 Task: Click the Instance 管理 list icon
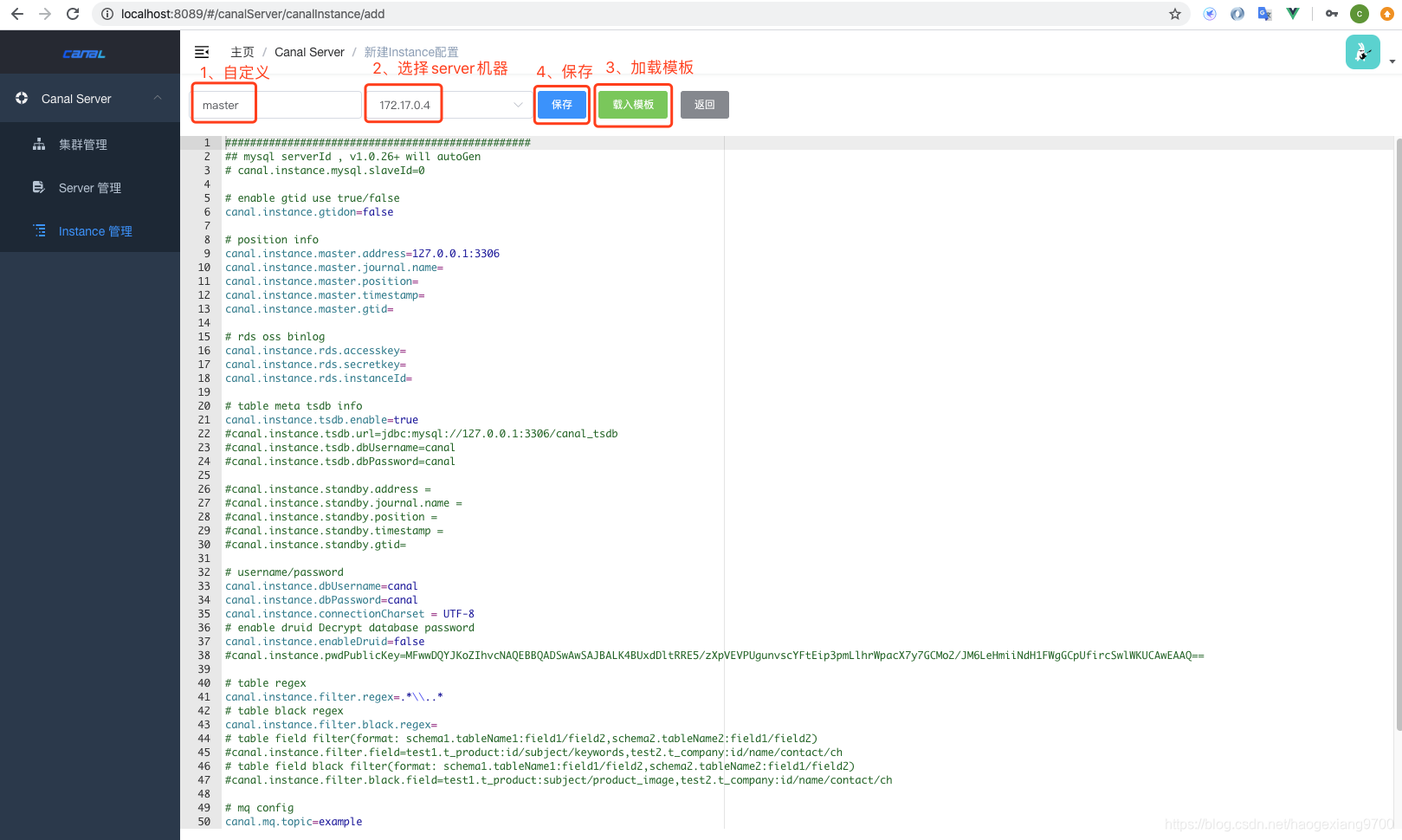tap(39, 230)
